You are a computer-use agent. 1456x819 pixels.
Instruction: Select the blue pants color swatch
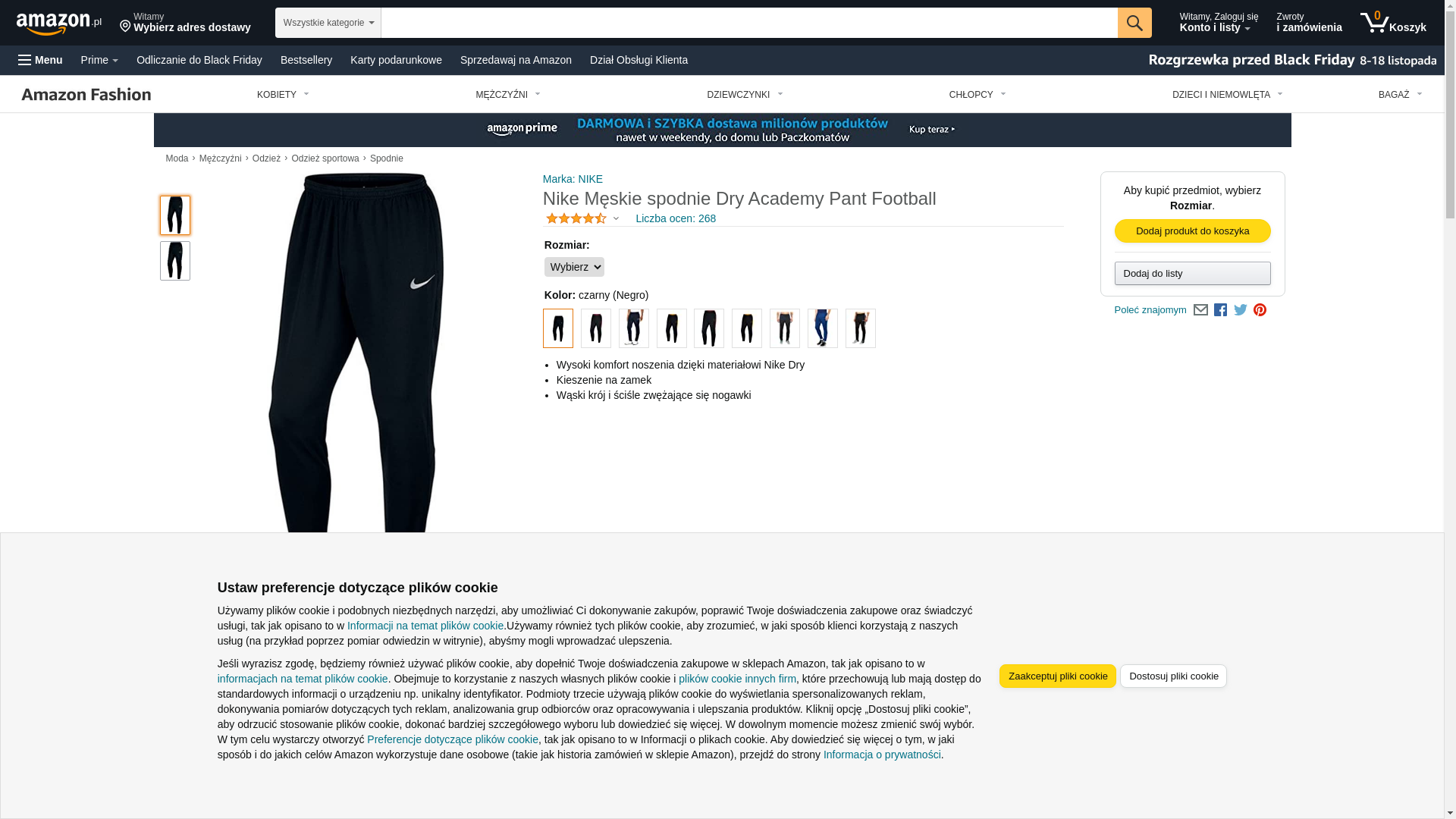[x=822, y=328]
